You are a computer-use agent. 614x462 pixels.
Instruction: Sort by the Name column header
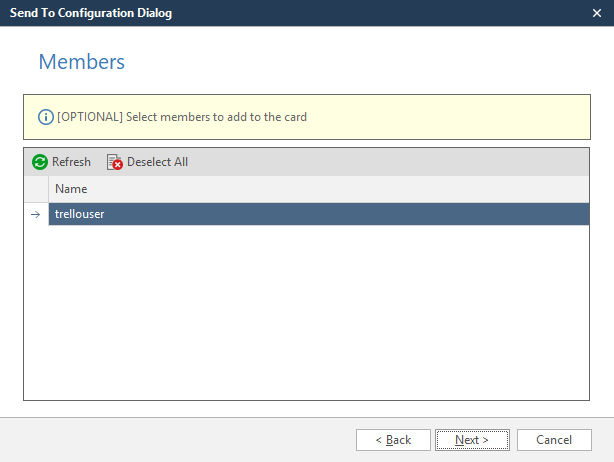coord(71,189)
